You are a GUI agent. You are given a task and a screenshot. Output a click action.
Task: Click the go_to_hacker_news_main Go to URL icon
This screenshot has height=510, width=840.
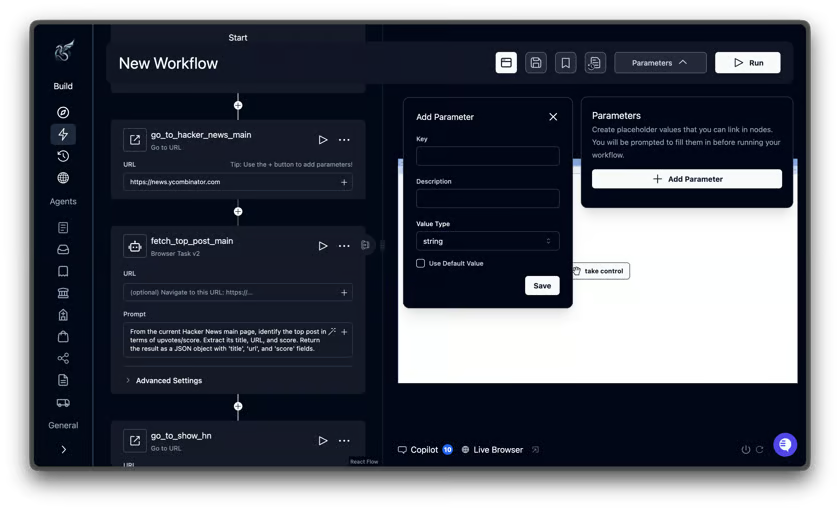[134, 140]
